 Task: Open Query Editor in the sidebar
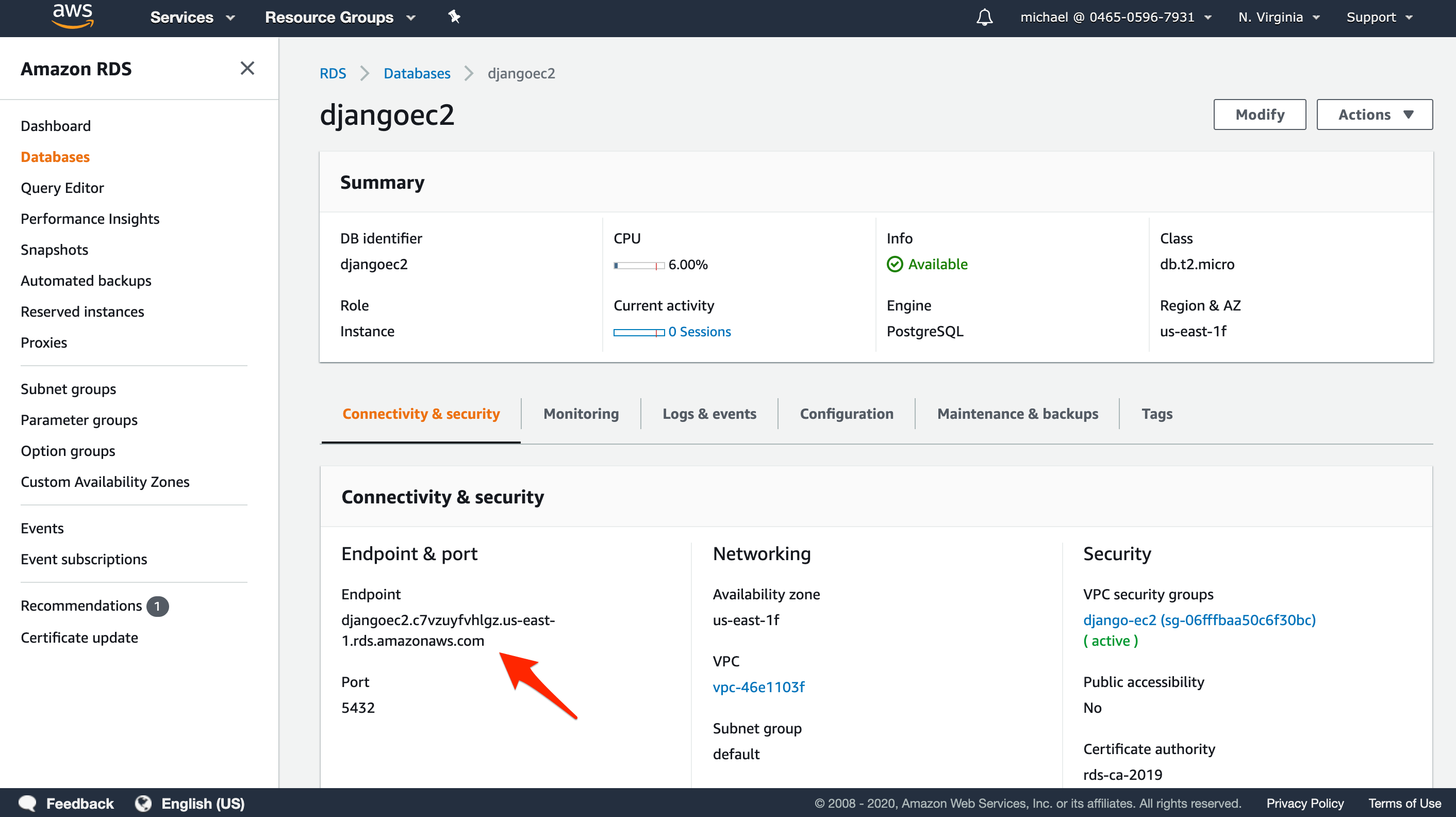(62, 188)
